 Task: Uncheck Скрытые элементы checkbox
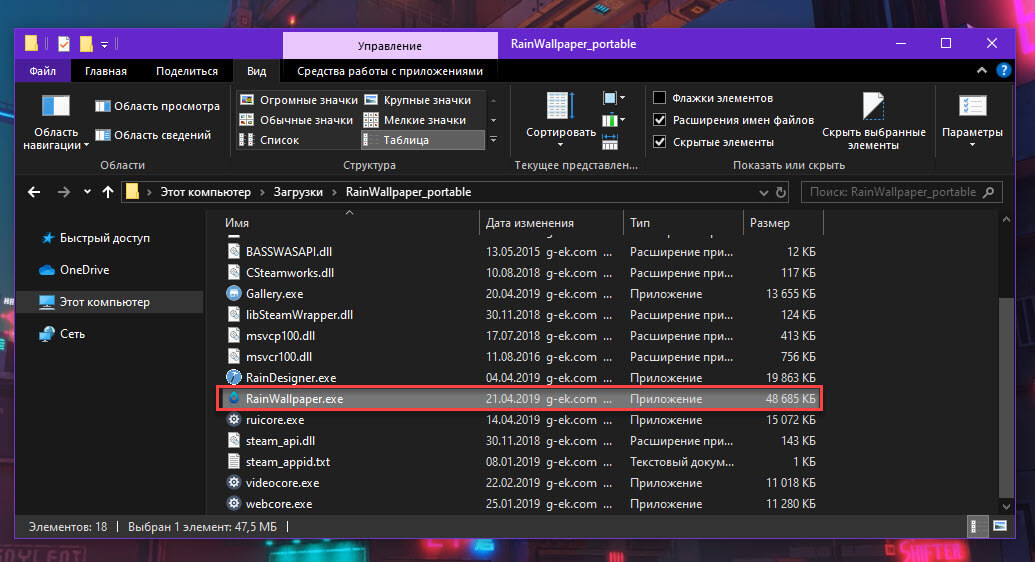point(659,141)
